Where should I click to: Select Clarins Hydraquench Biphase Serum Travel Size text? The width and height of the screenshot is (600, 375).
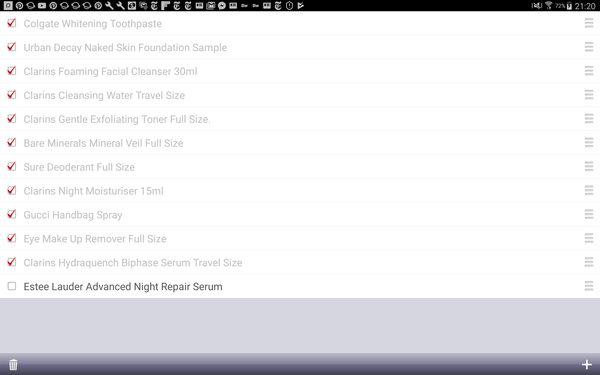point(133,263)
